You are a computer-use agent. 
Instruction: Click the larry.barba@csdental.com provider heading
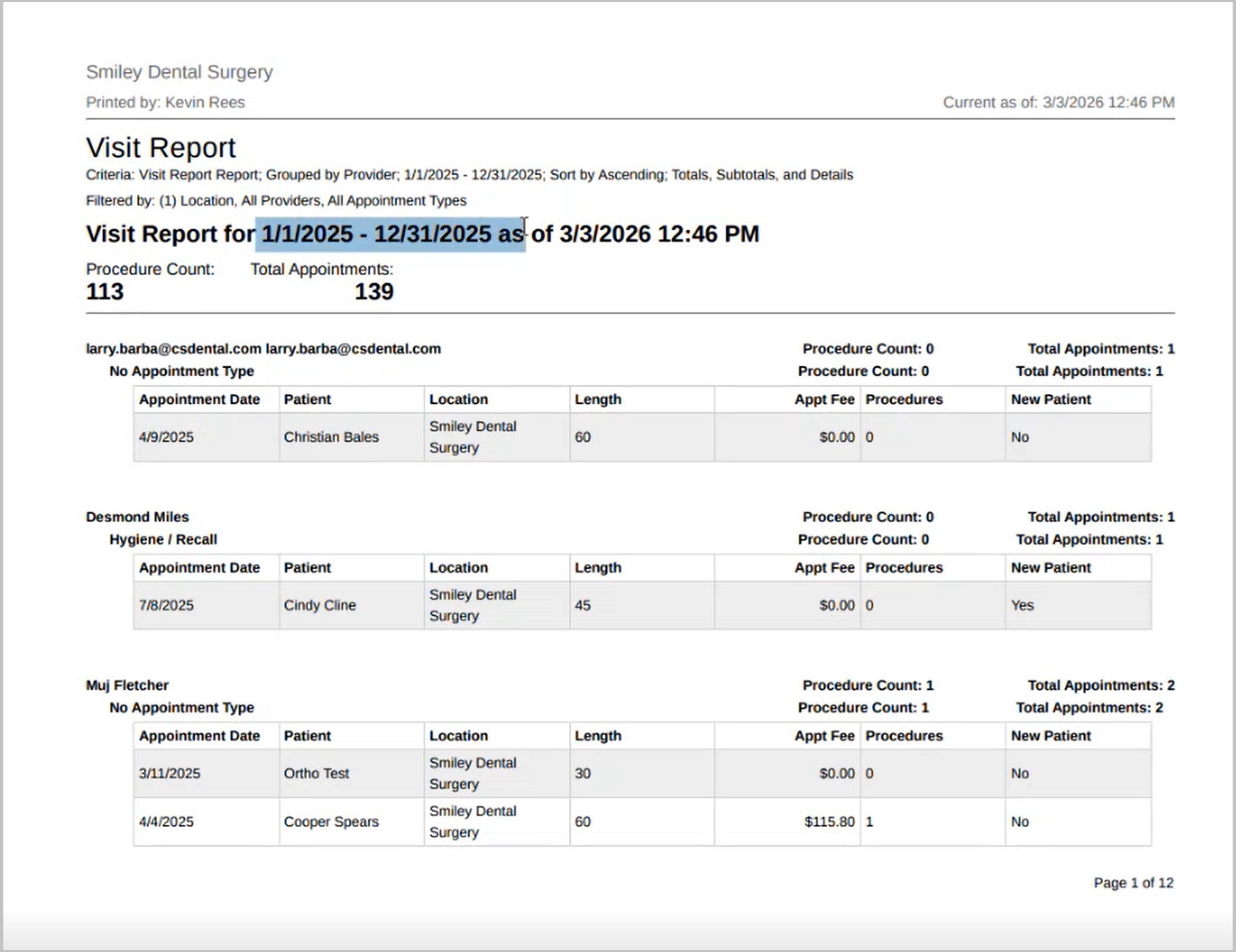point(263,349)
